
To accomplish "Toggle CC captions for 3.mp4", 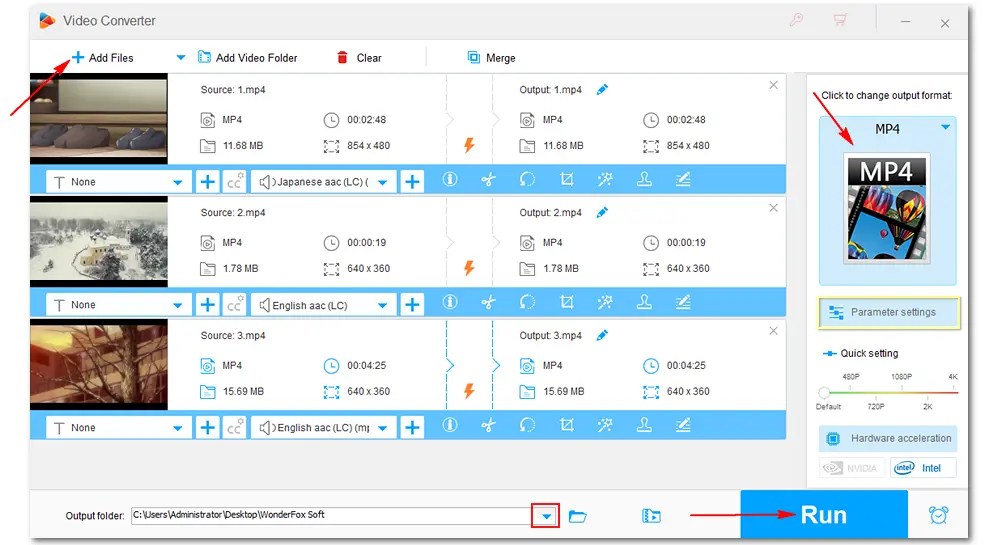I will pos(234,428).
